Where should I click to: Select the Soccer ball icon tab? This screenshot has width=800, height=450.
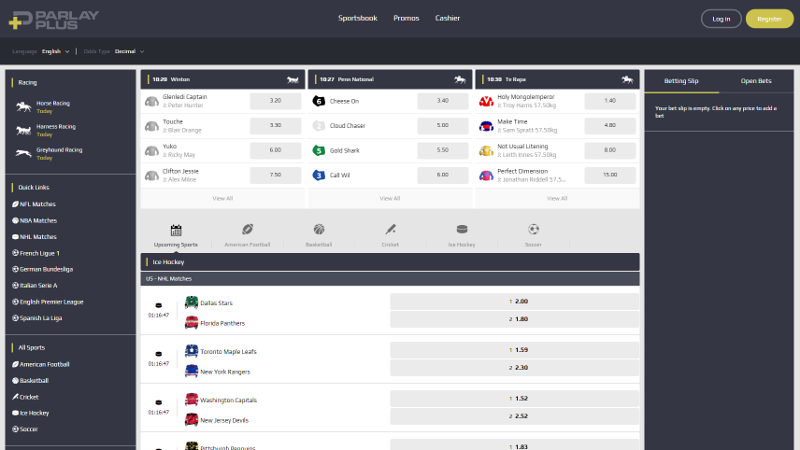(534, 229)
